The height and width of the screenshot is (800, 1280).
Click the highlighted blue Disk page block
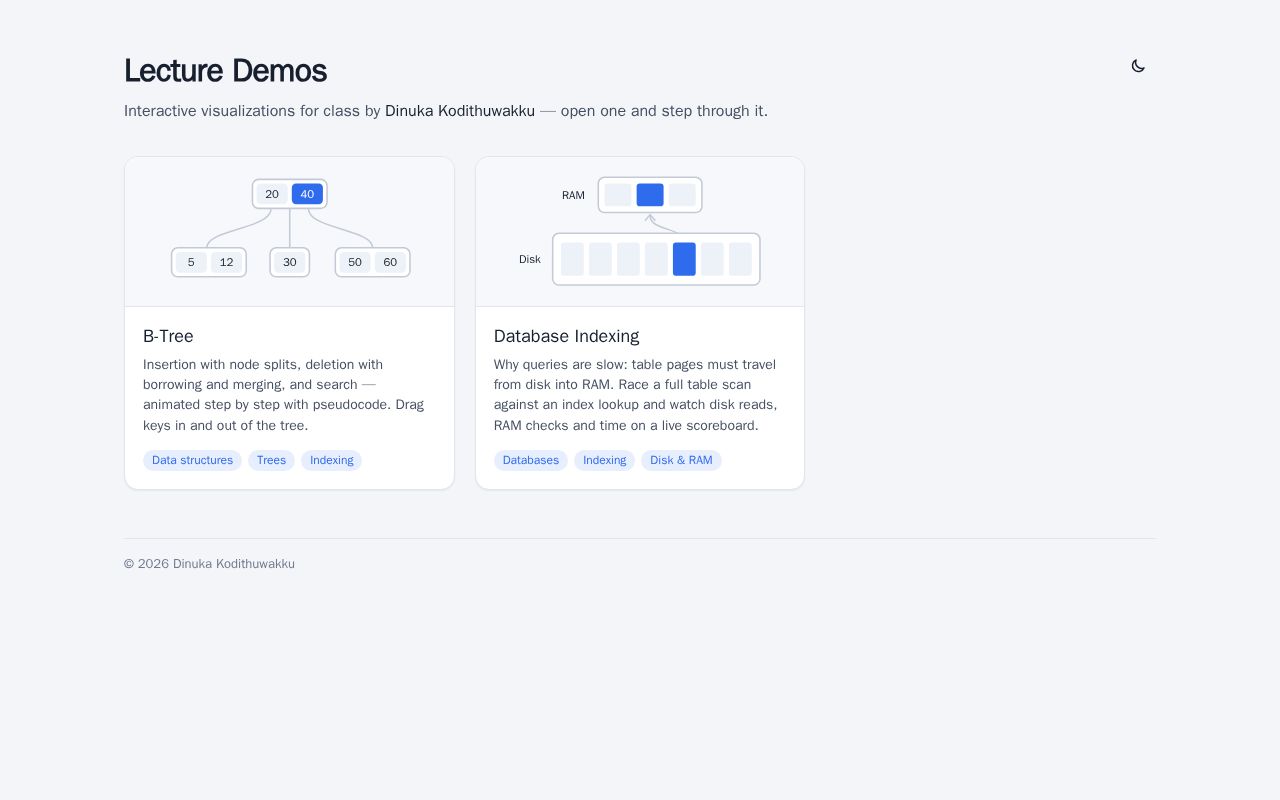[684, 259]
